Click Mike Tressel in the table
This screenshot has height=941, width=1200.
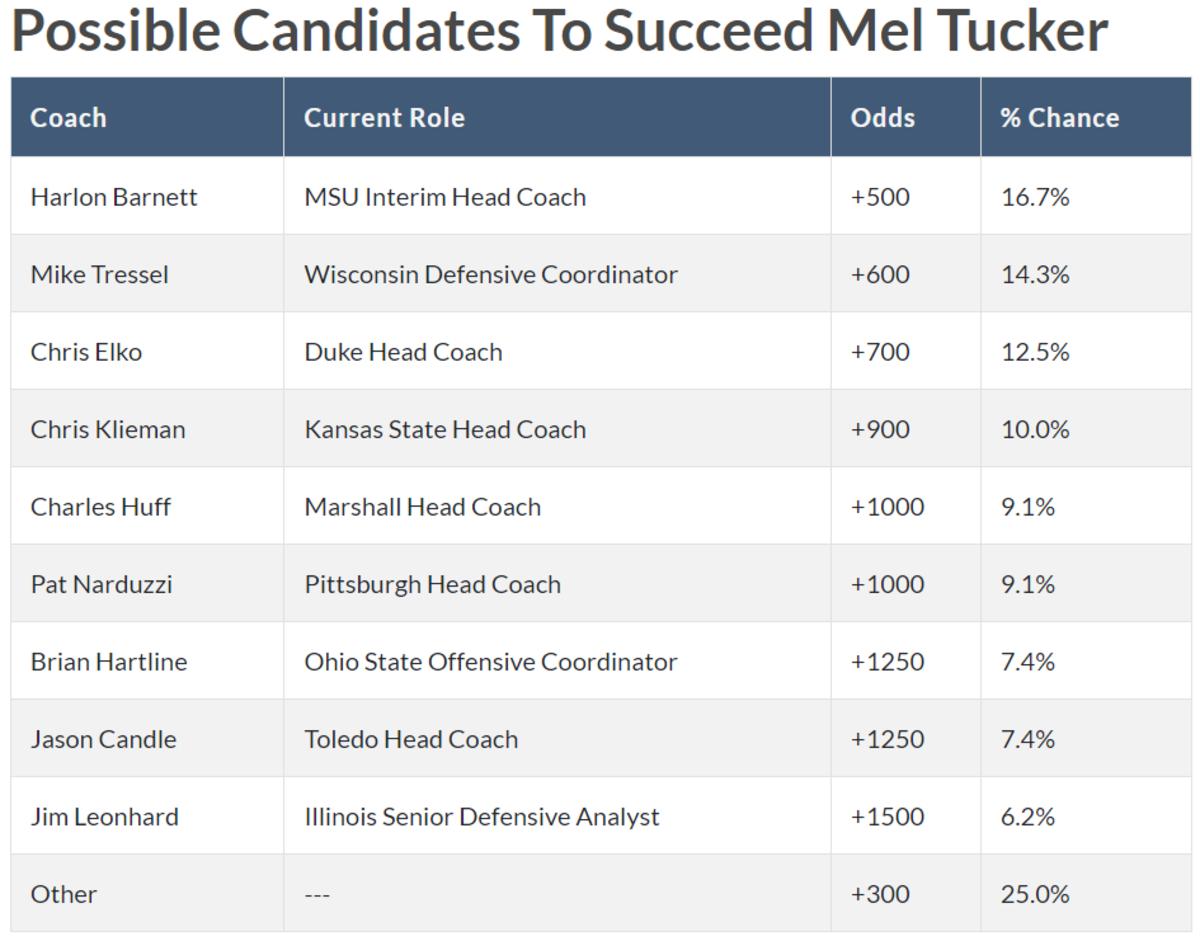click(x=99, y=274)
